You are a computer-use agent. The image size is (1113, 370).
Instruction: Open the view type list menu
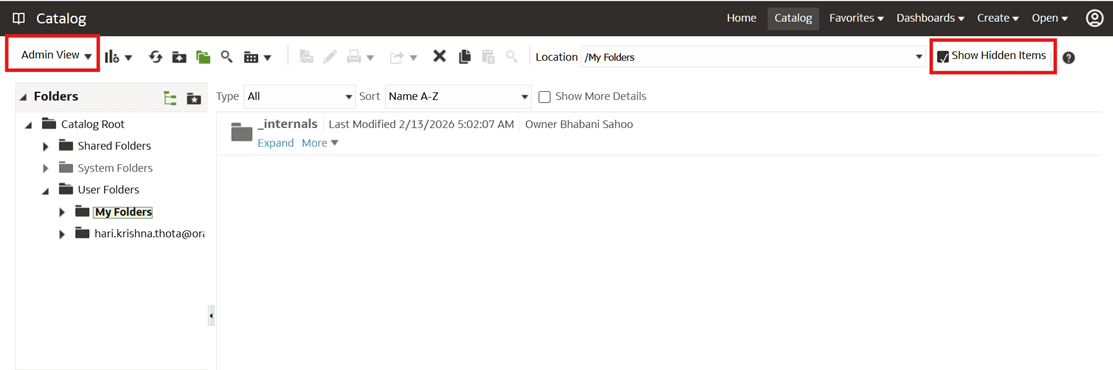click(x=257, y=57)
